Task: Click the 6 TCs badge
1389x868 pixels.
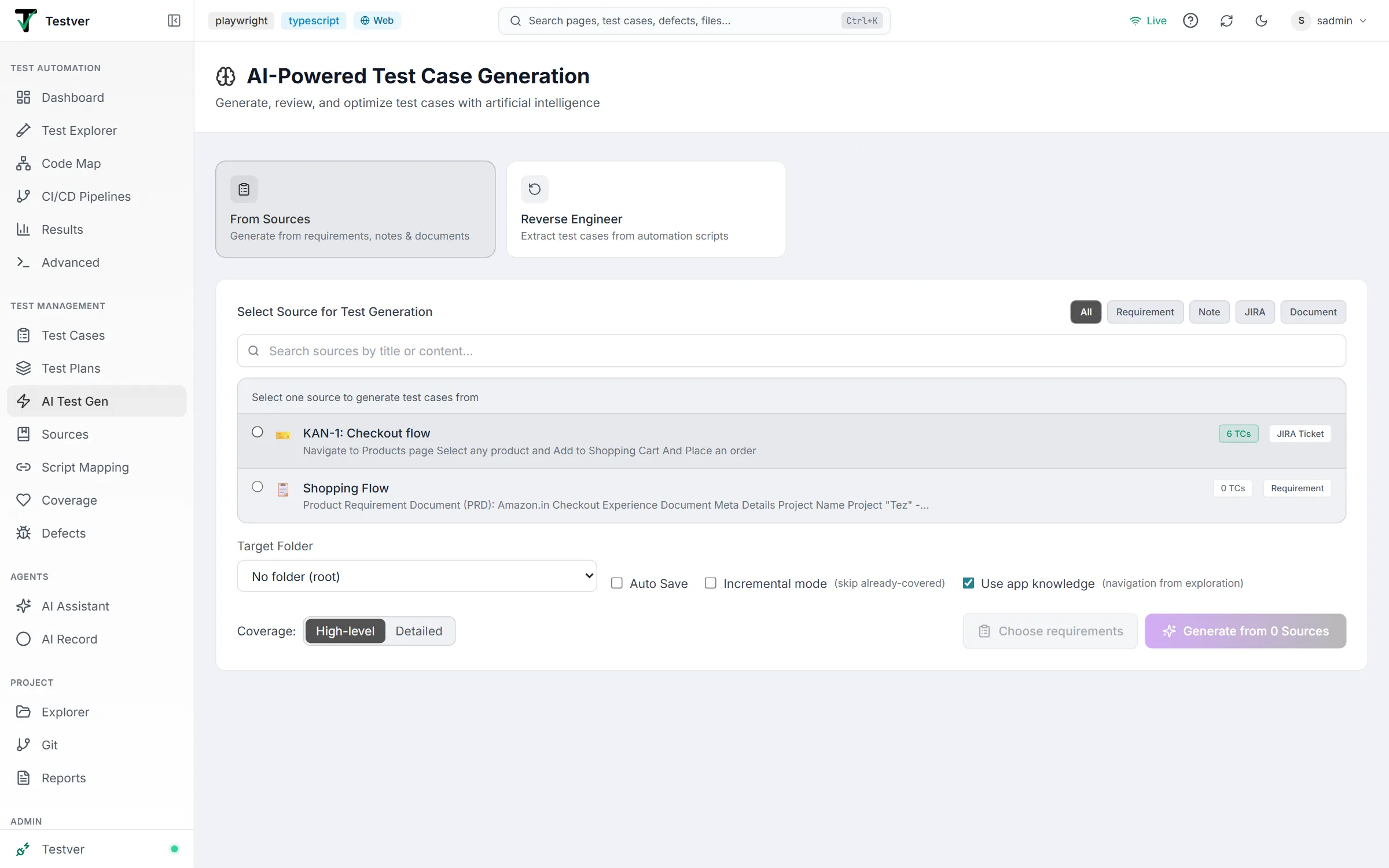Action: 1239,434
